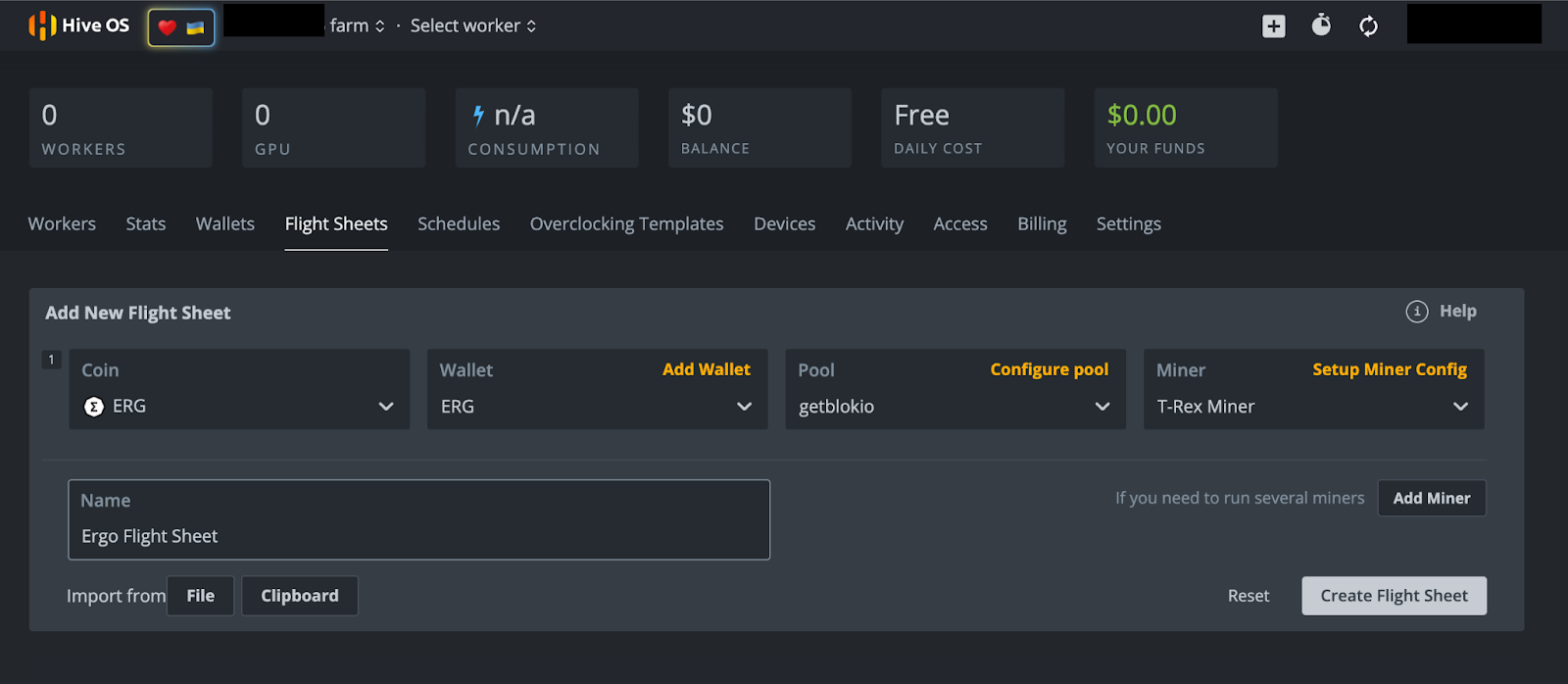Image resolution: width=1568 pixels, height=684 pixels.
Task: Open the Wallets tab
Action: [225, 223]
